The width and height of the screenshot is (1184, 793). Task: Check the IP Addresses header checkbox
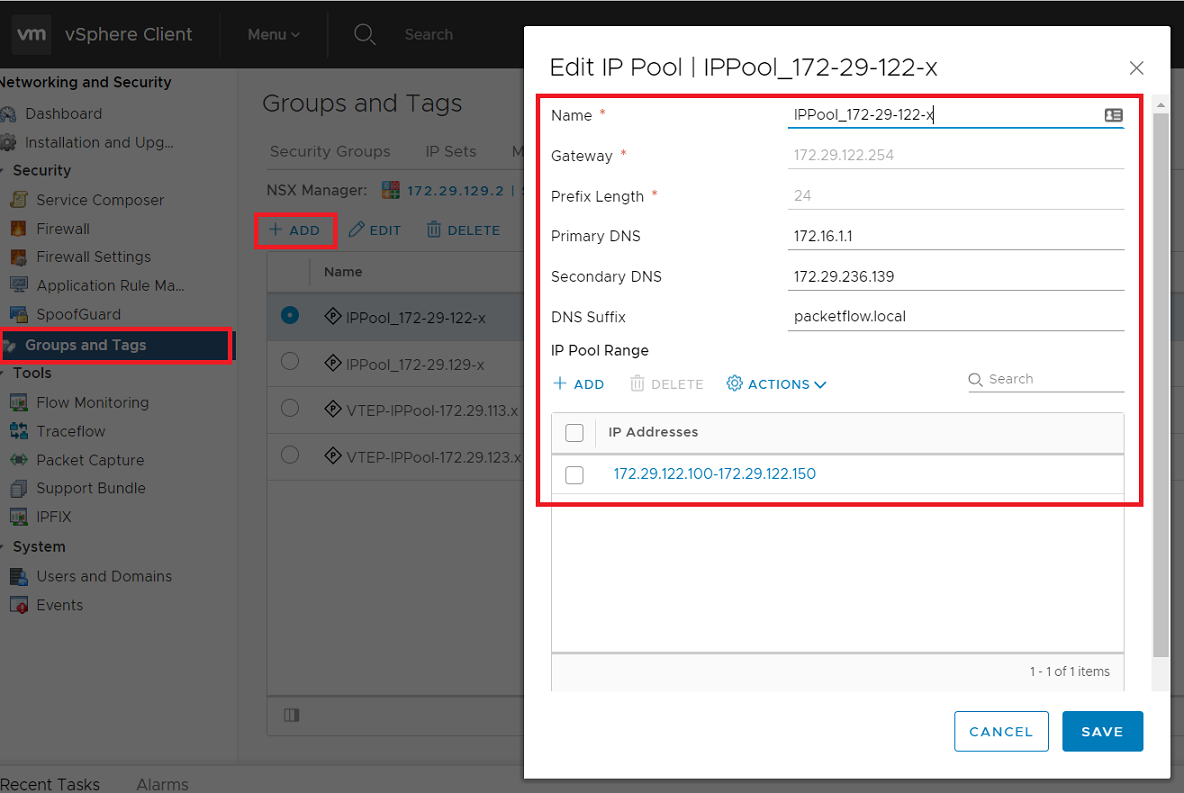coord(575,433)
